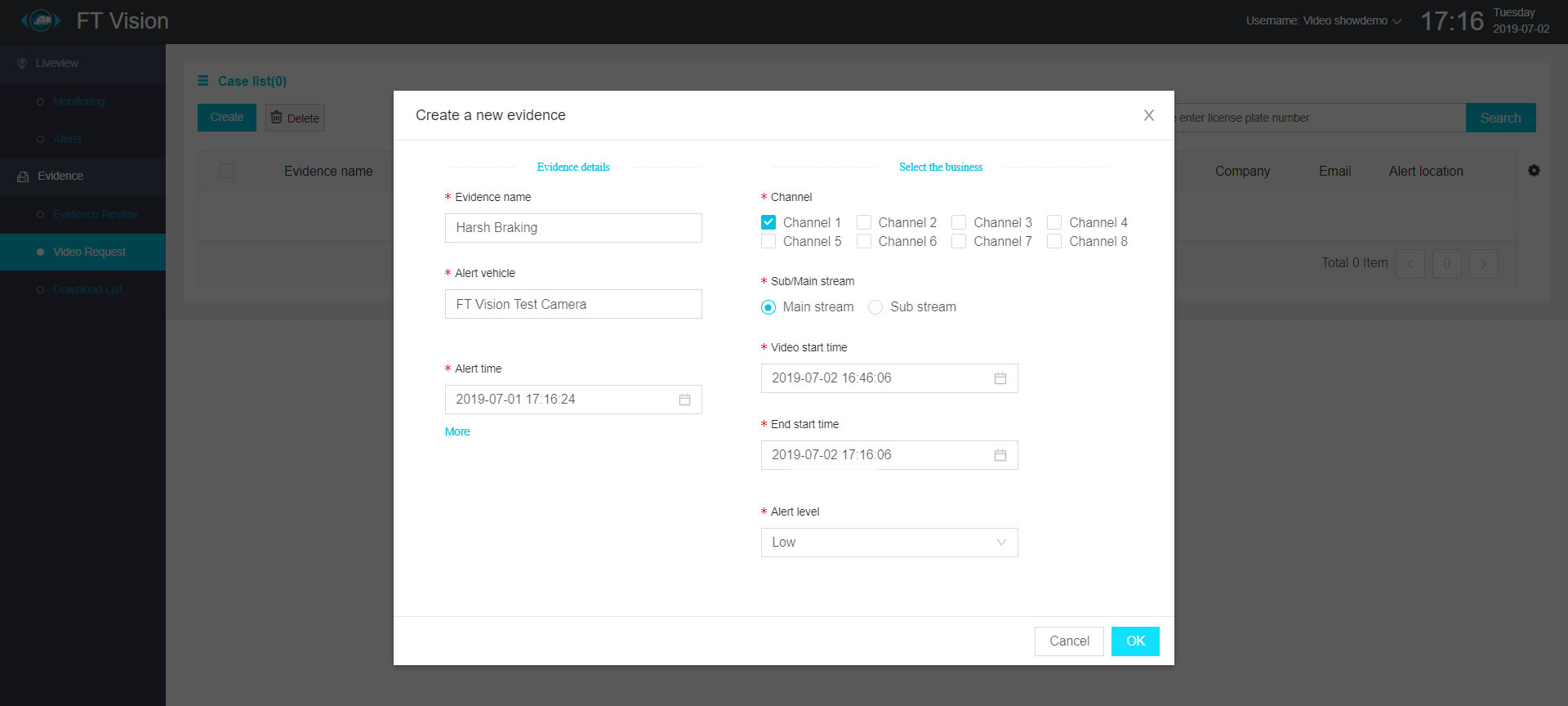Click the Email column header
Viewport: 1568px width, 706px height.
coord(1334,171)
